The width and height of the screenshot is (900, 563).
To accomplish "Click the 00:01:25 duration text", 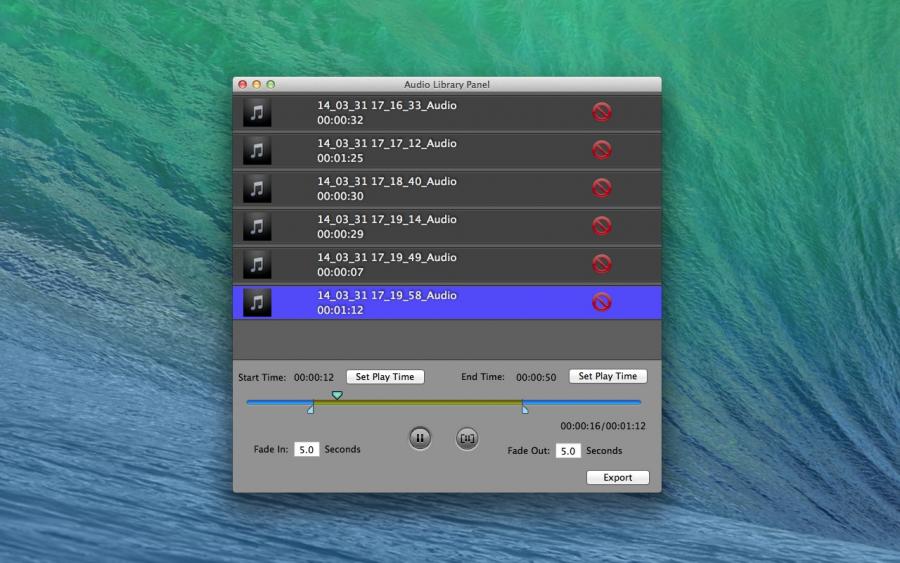I will 340,158.
